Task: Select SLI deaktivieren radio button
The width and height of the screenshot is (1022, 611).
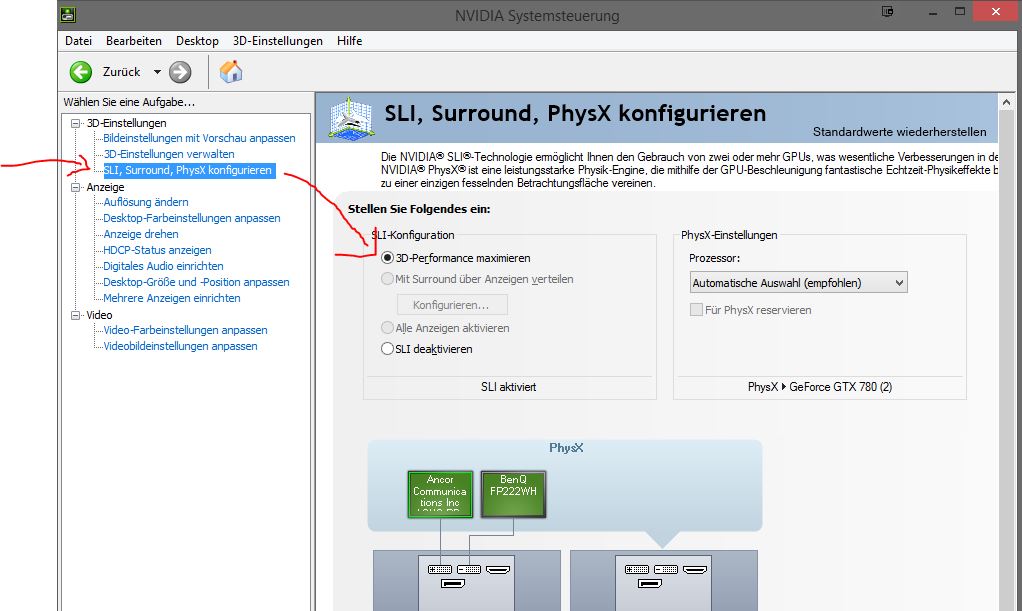Action: (x=387, y=349)
